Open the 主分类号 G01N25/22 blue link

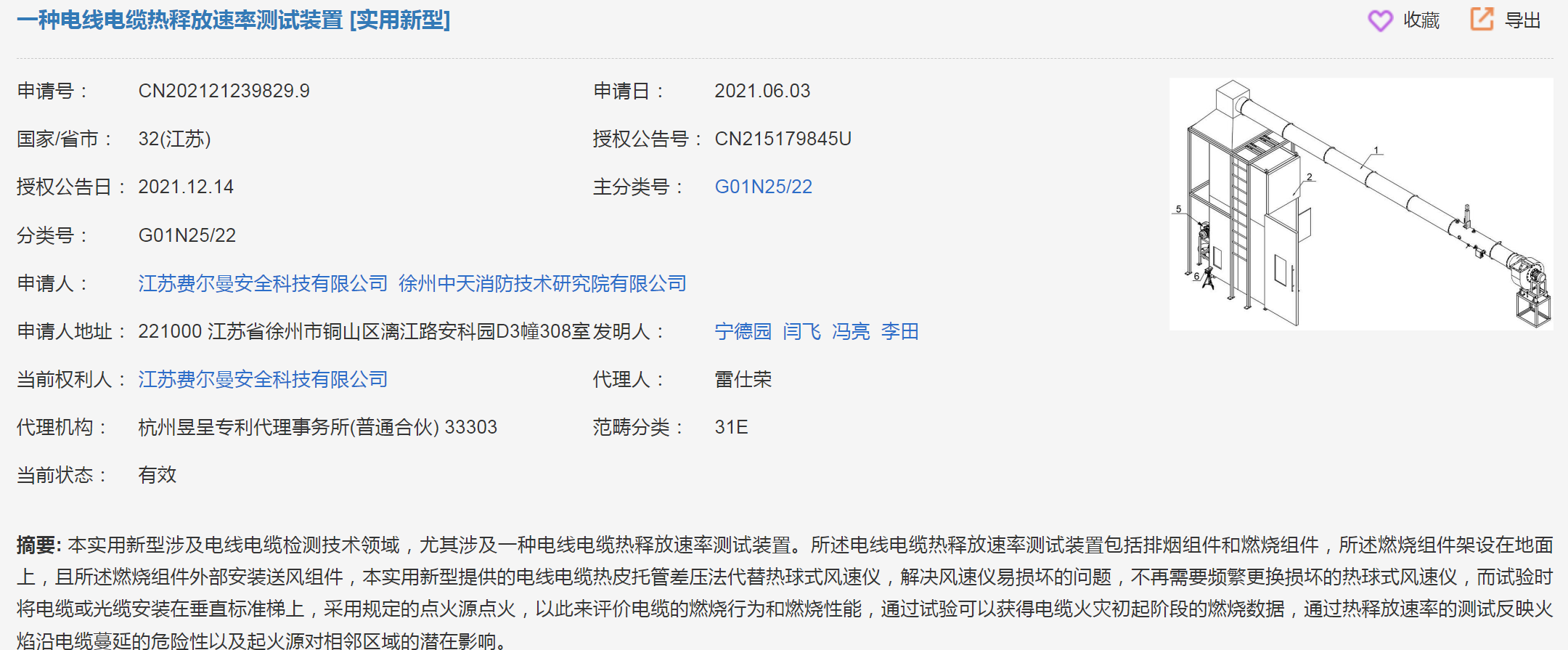click(x=763, y=187)
